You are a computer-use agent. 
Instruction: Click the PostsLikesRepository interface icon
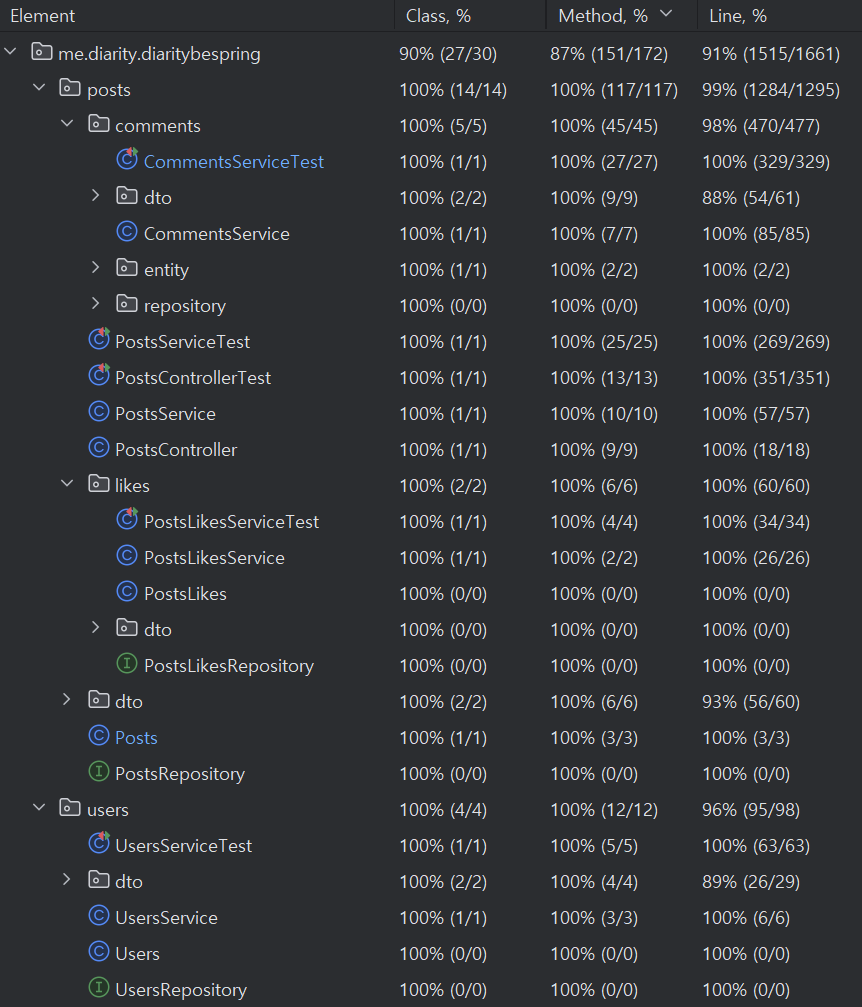(x=127, y=663)
